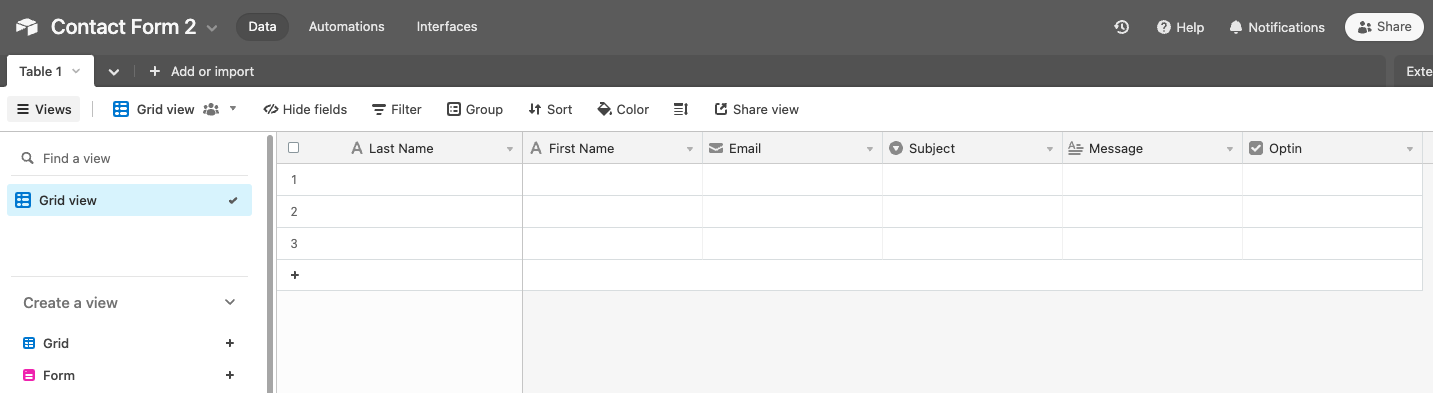Collapse the Create a view section
The height and width of the screenshot is (393, 1433).
tap(230, 302)
